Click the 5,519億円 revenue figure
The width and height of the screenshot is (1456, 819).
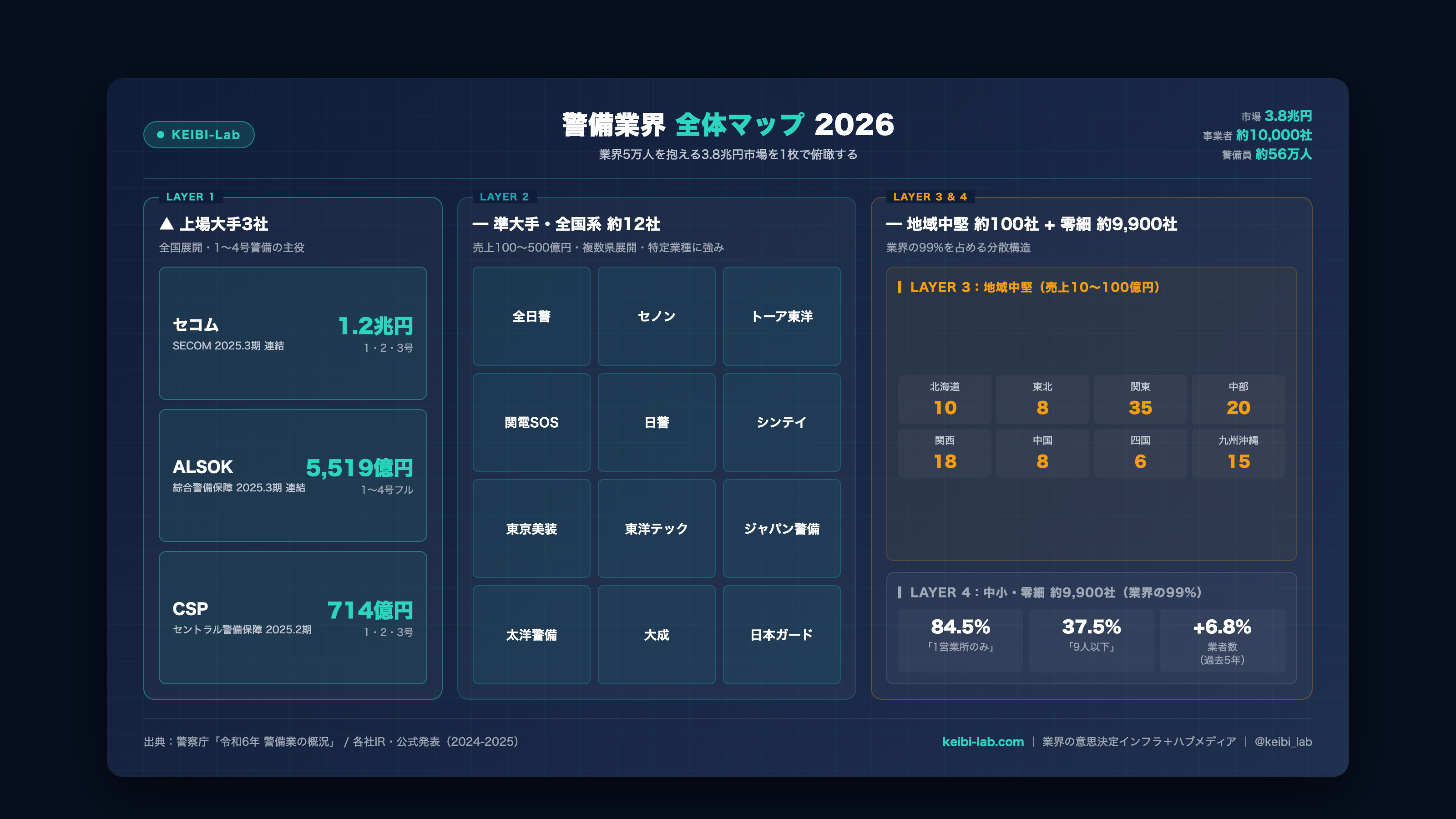click(x=359, y=467)
